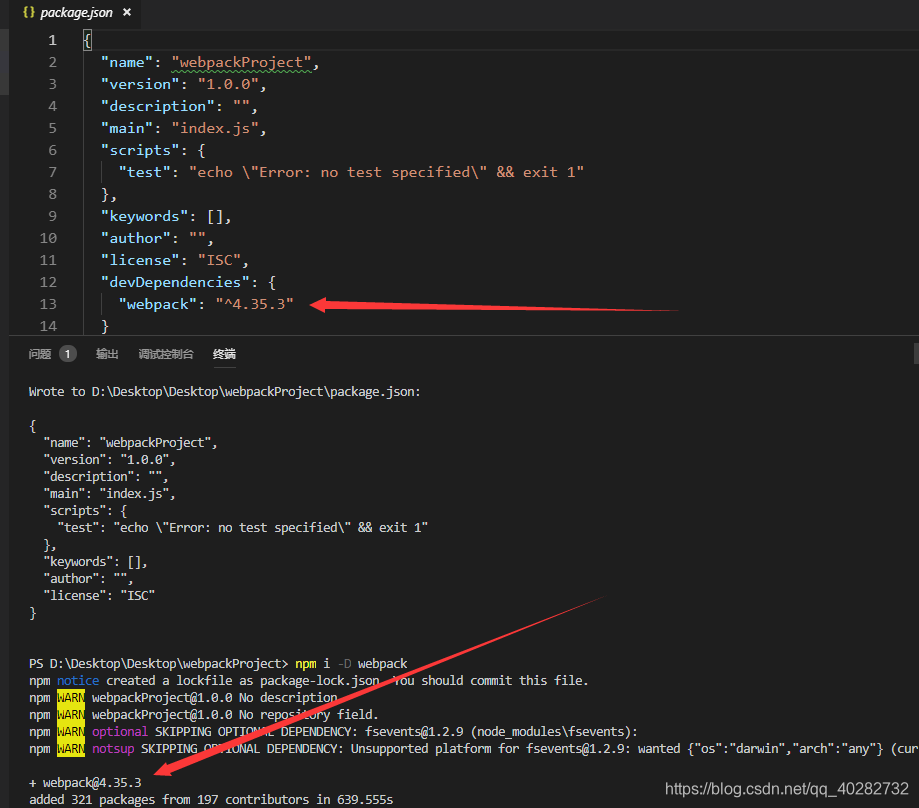This screenshot has width=919, height=808.
Task: Click the "optional" SKIPPING OPTIONAL DEPENDENCY line
Action: (x=333, y=731)
